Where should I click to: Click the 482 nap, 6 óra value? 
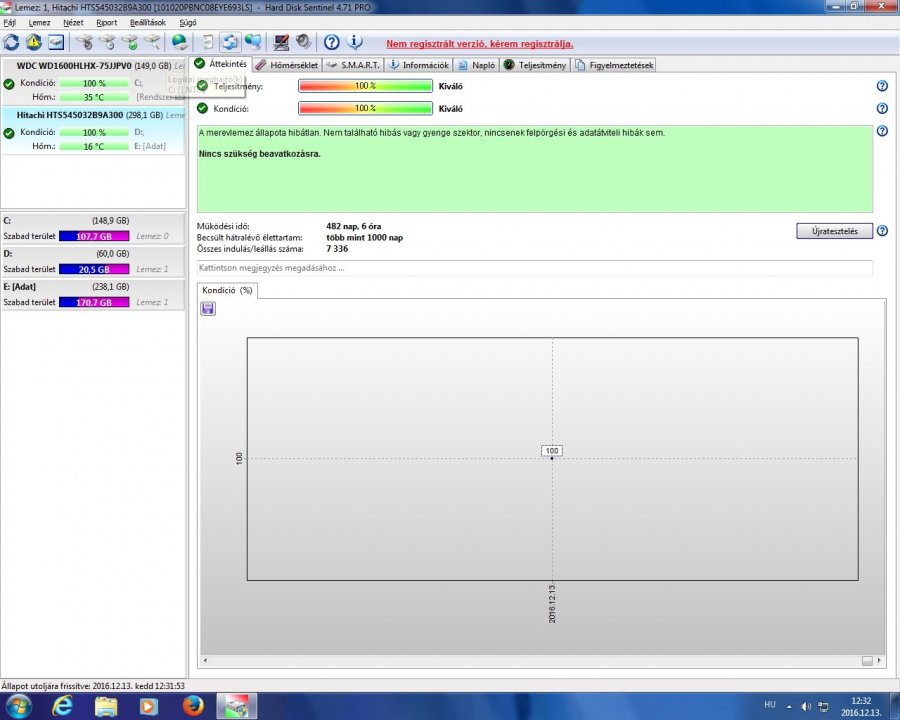(354, 226)
